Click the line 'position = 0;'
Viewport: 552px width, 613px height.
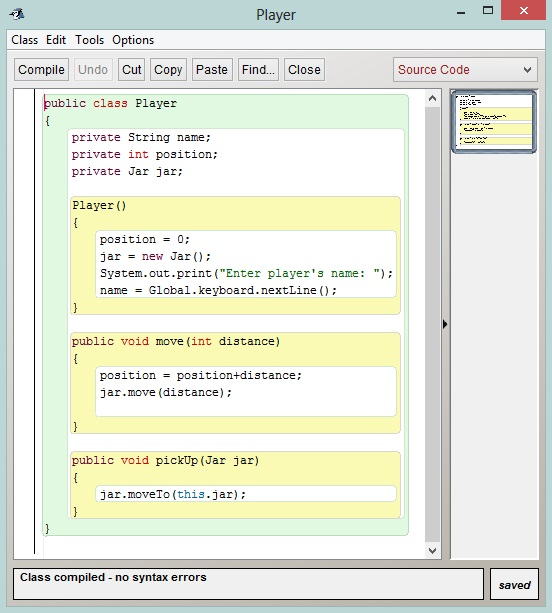145,239
